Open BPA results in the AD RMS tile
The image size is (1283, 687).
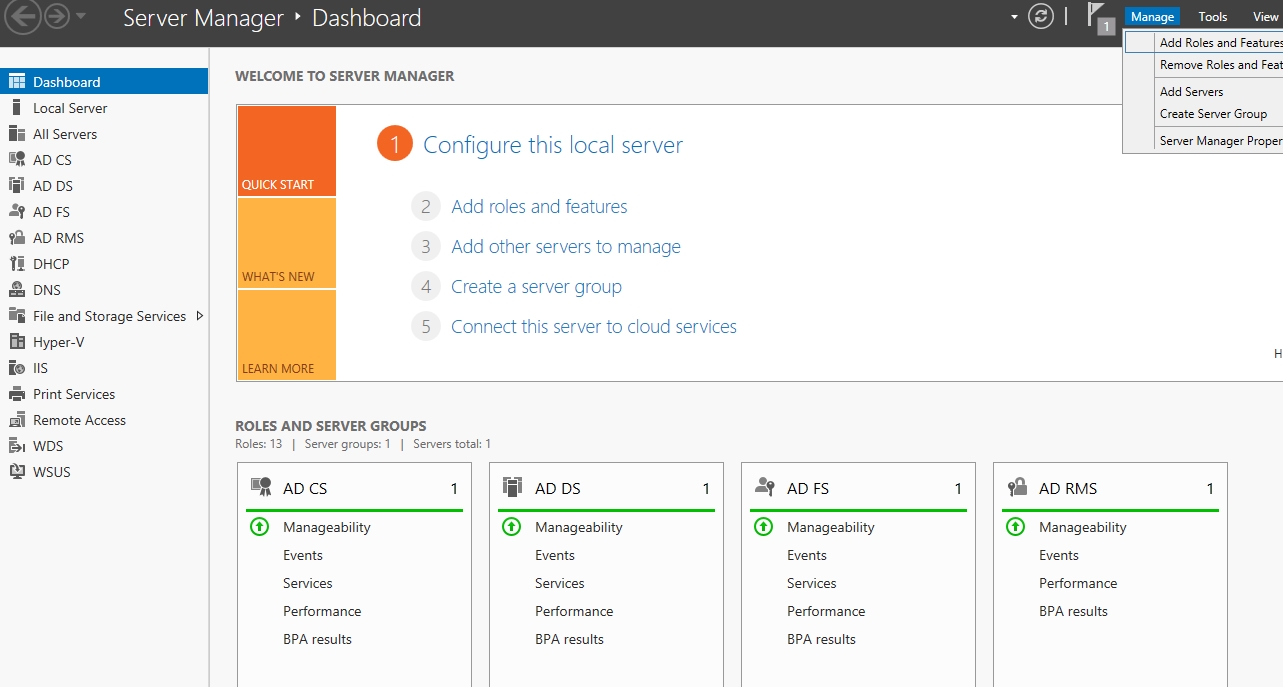(1073, 611)
